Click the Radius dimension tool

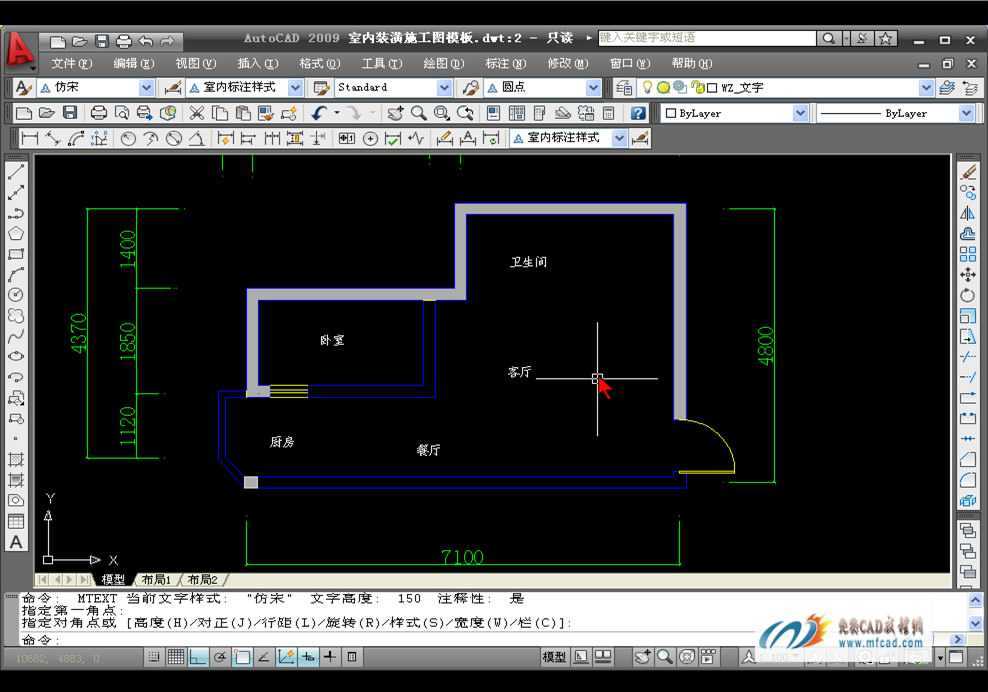coord(128,138)
